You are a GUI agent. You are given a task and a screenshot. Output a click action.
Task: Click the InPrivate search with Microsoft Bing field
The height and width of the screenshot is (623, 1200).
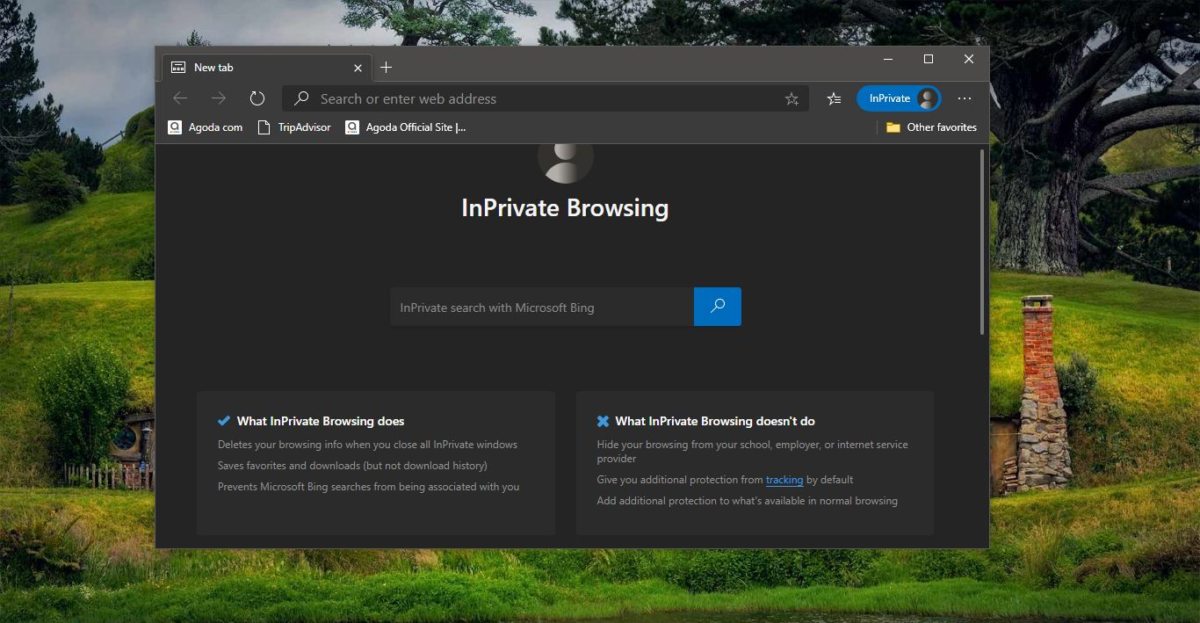click(540, 306)
